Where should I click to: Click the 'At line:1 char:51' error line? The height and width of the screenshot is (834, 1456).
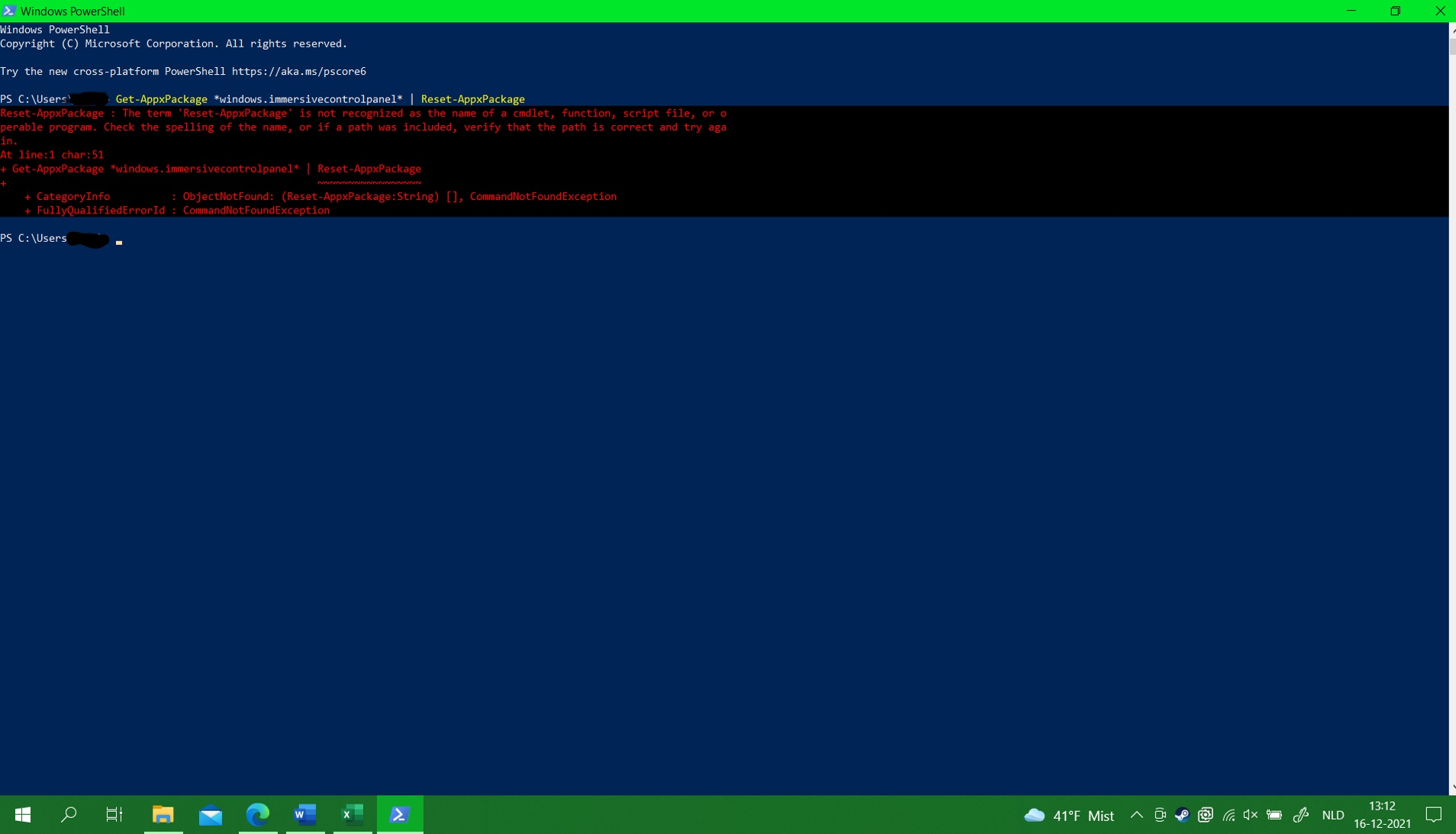pos(52,155)
